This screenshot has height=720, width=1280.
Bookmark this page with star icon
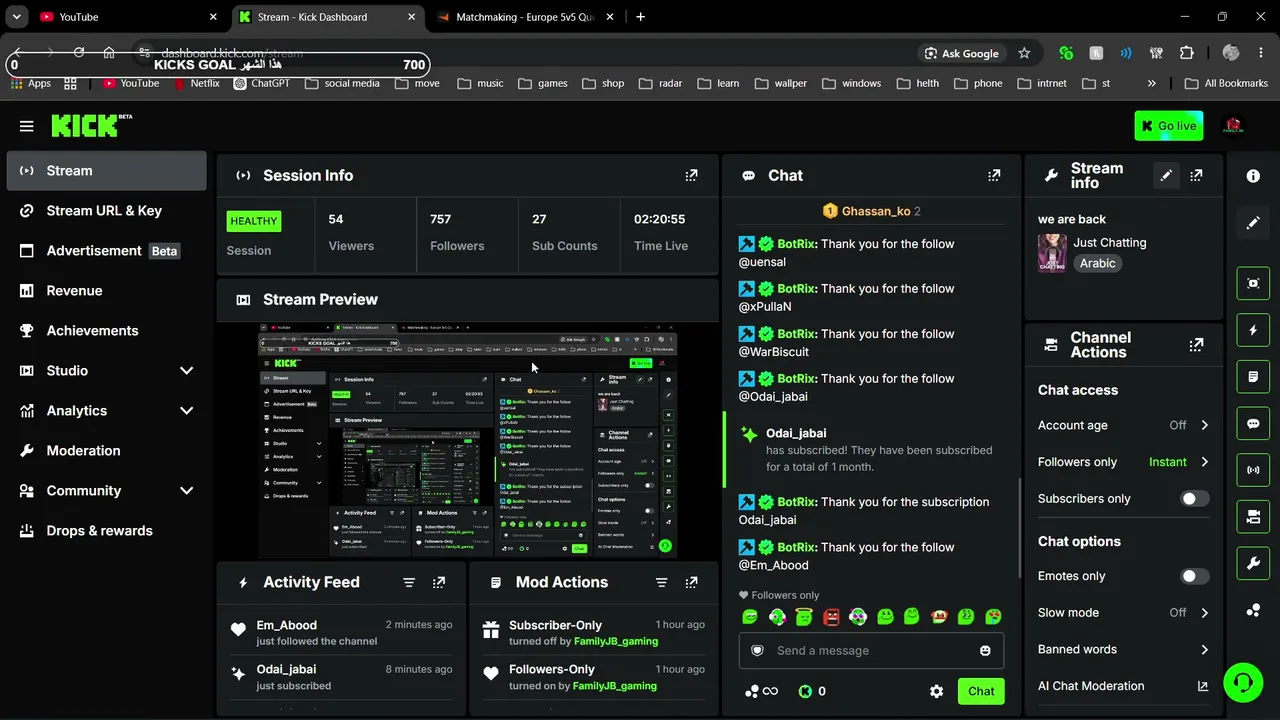[x=1024, y=53]
